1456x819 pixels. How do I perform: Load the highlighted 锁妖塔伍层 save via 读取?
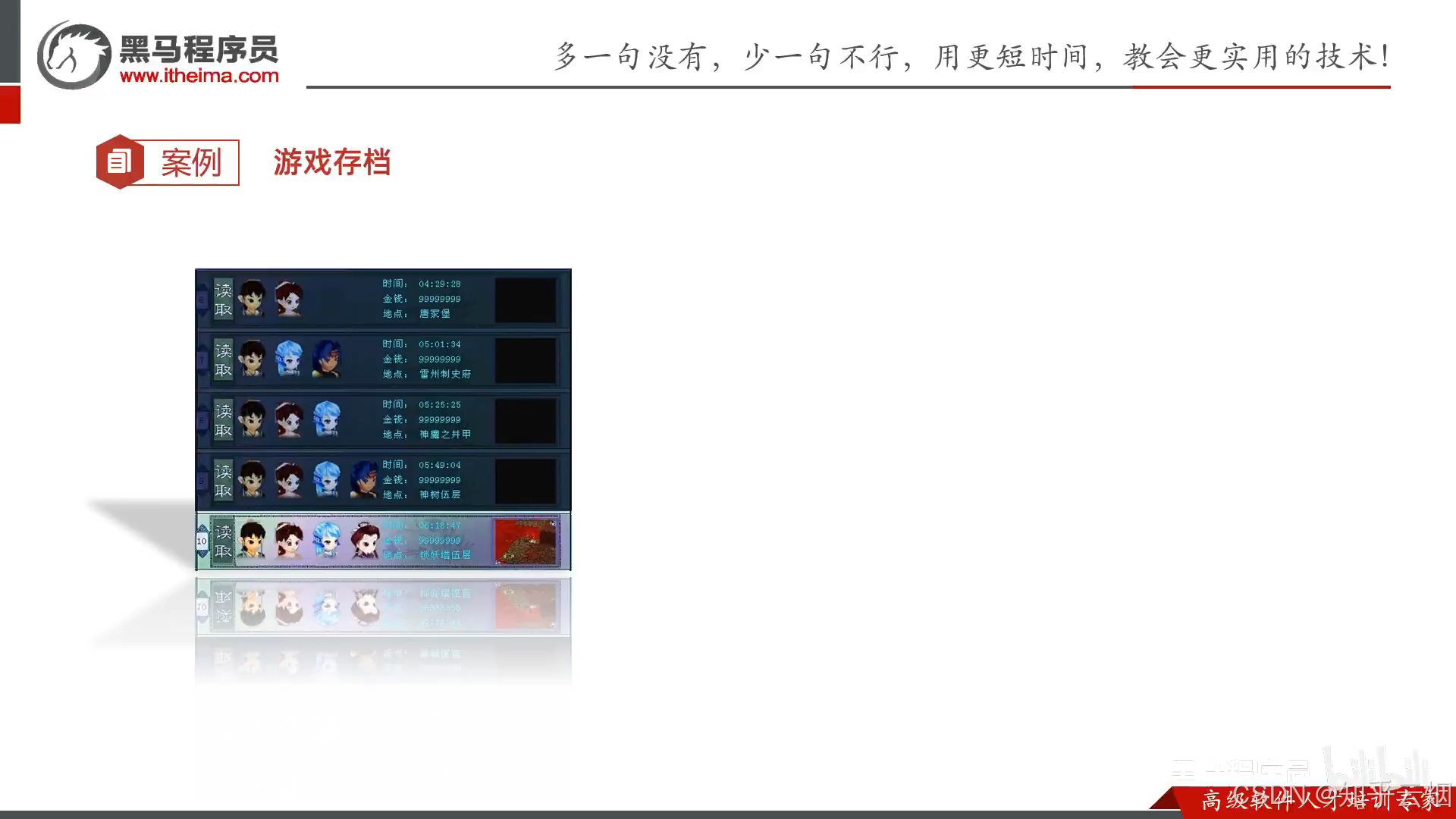click(223, 541)
